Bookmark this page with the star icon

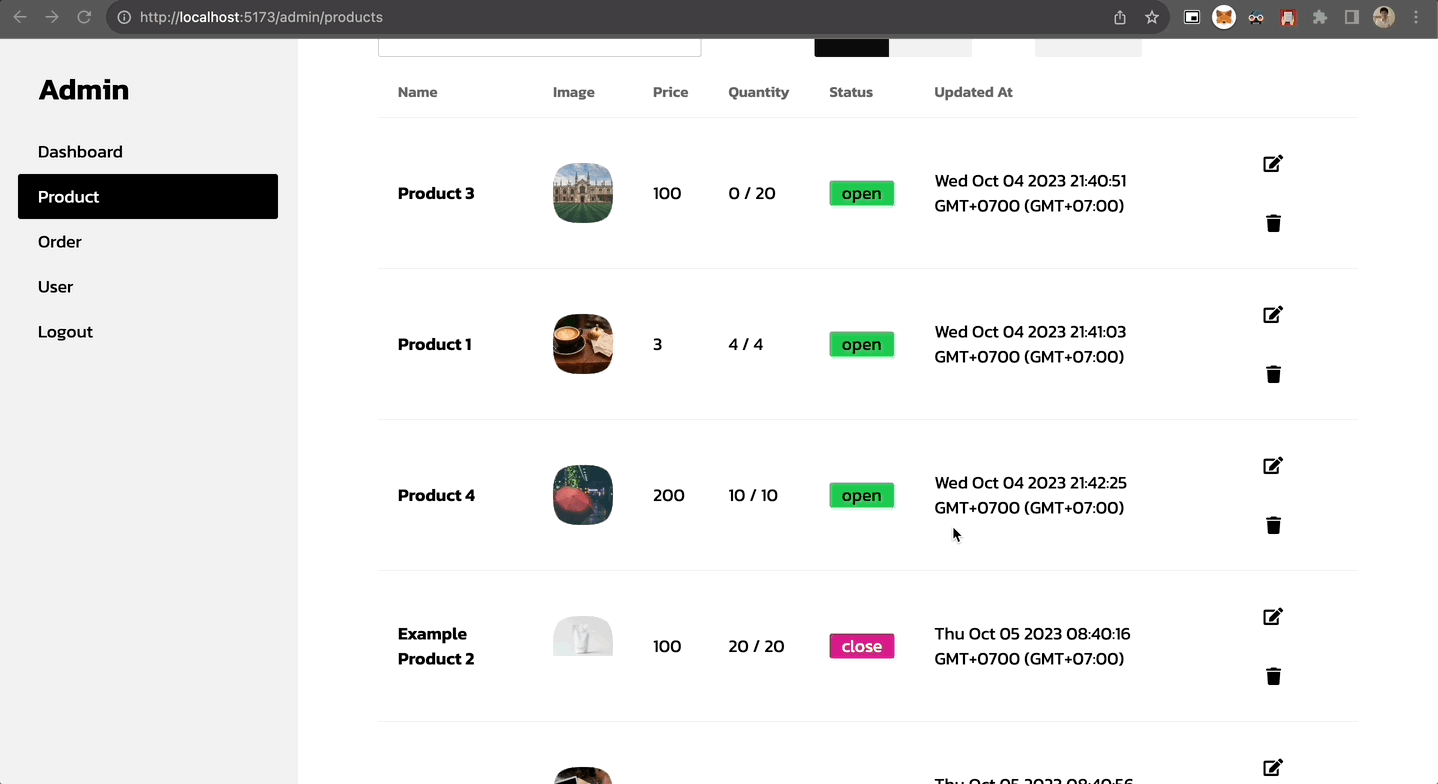(x=1152, y=17)
